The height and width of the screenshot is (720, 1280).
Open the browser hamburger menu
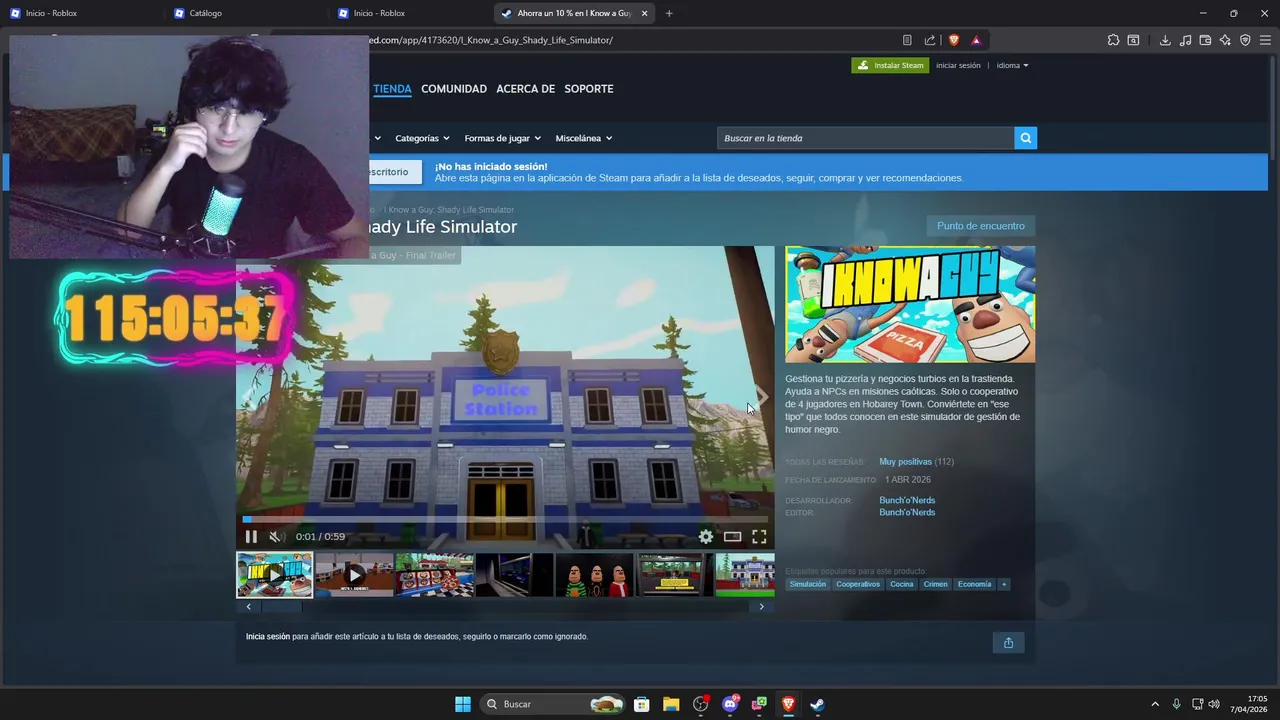pyautogui.click(x=1265, y=40)
